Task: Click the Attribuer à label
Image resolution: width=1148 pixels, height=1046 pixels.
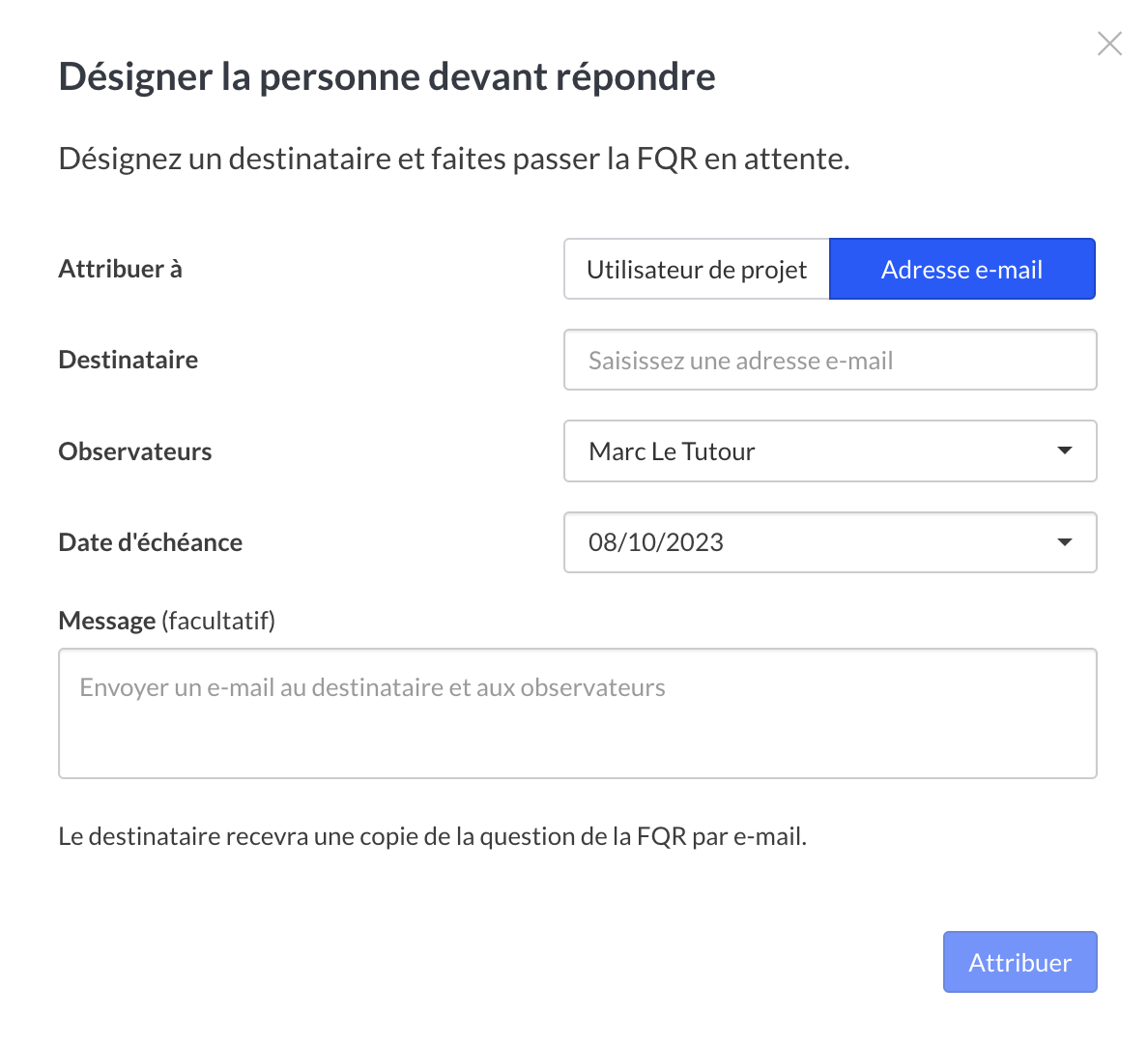Action: pos(120,269)
